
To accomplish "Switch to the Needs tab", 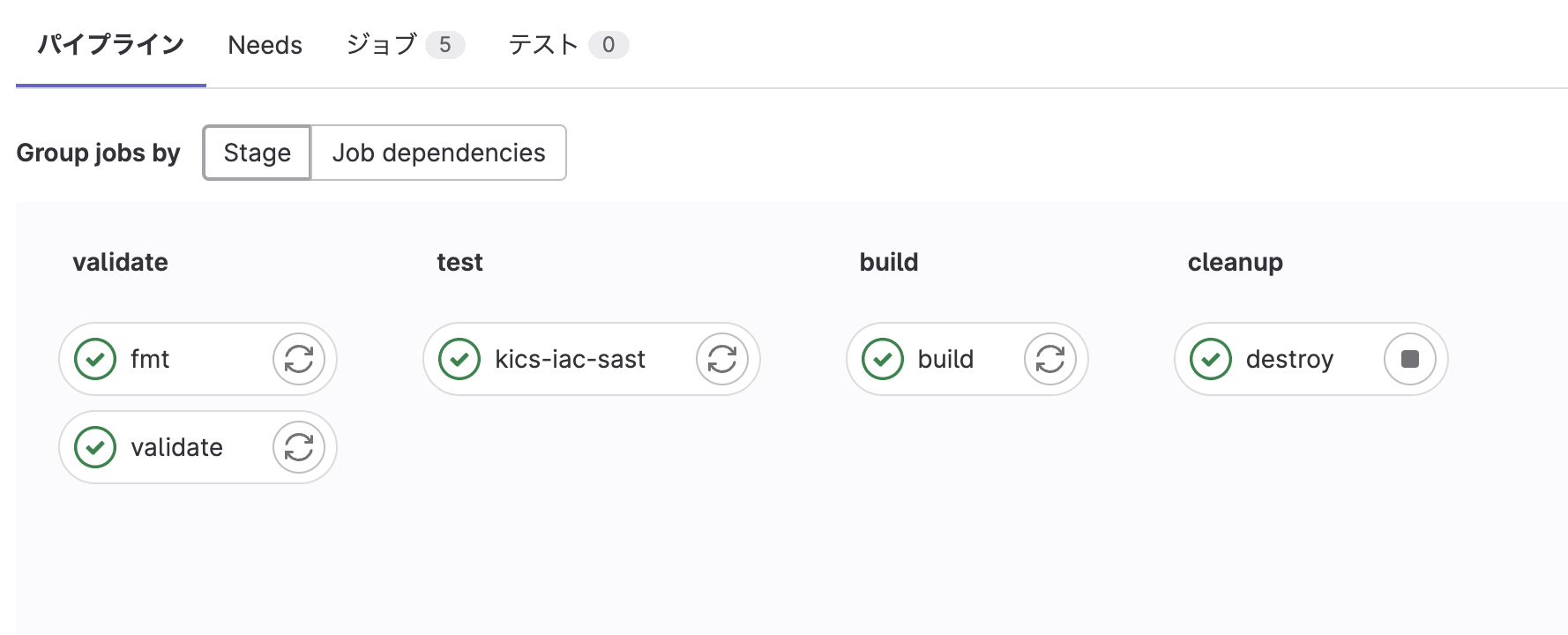I will [265, 45].
